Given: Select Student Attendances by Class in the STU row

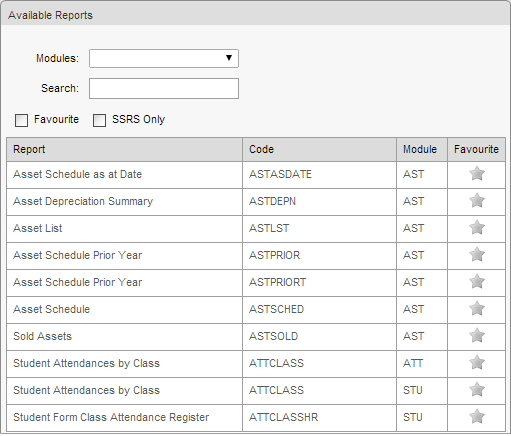Looking at the screenshot, I should [86, 390].
